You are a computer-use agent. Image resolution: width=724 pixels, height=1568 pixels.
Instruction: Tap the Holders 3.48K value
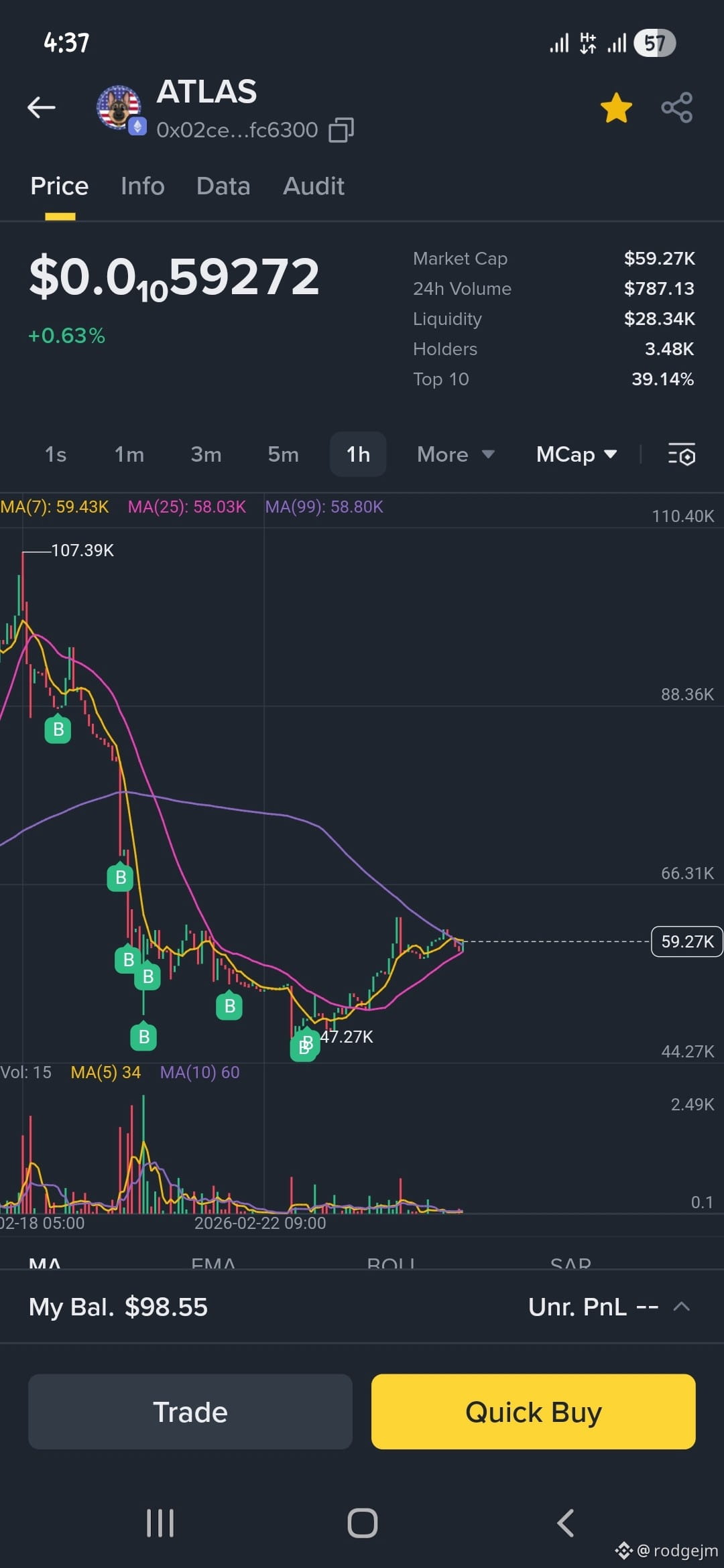click(x=670, y=348)
